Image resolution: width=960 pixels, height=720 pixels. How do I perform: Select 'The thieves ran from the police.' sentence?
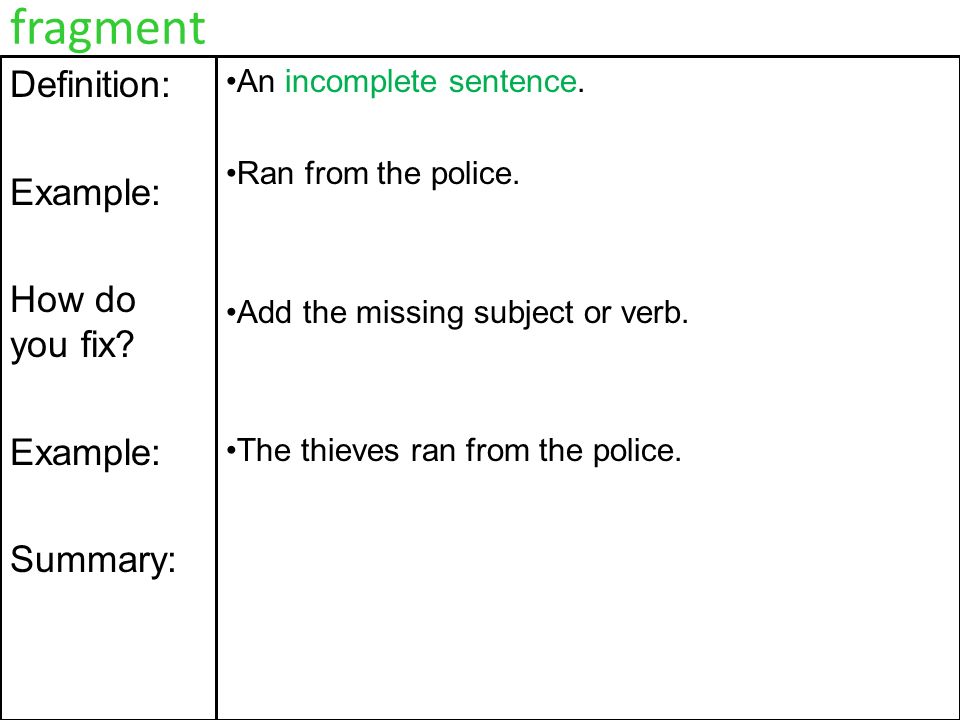click(x=454, y=451)
